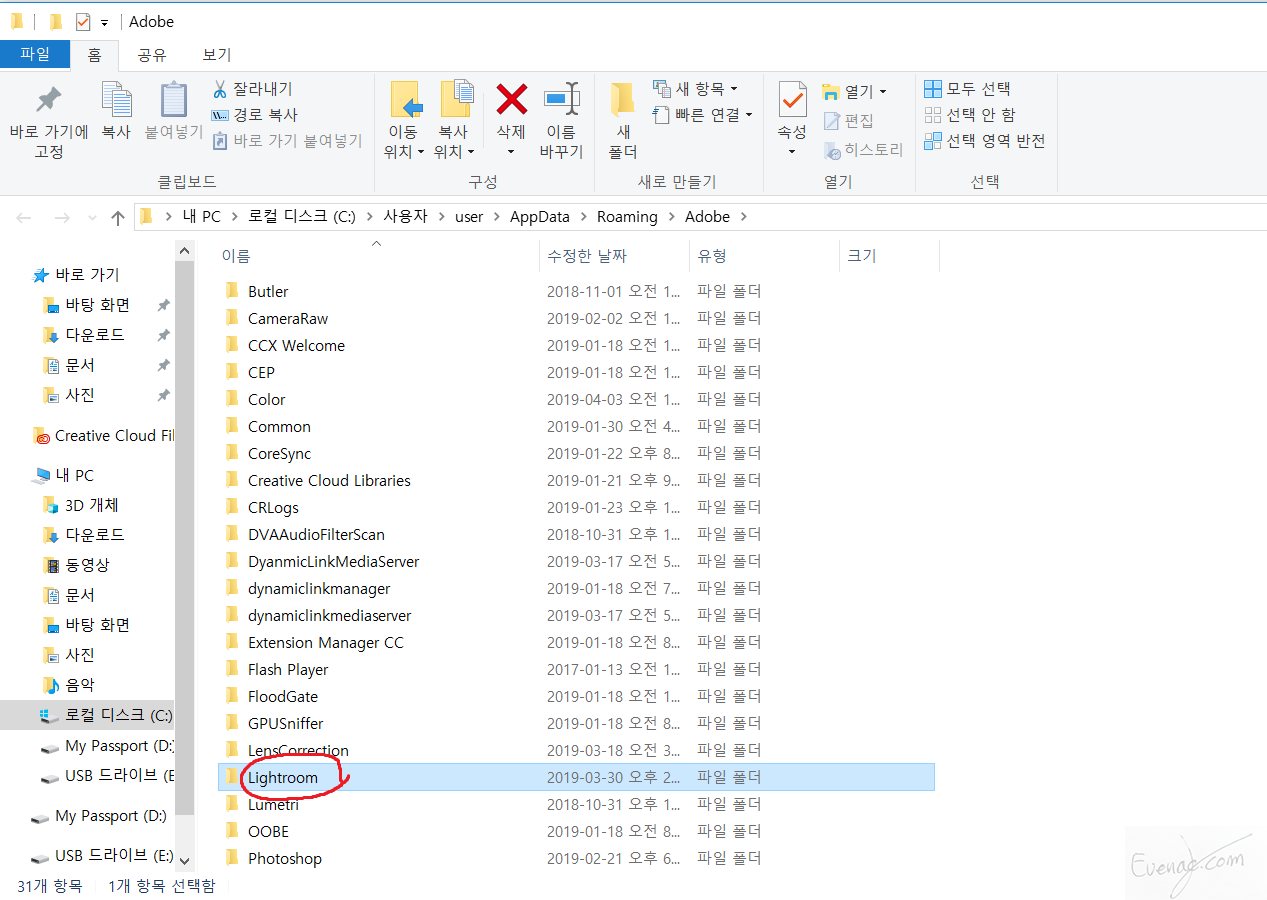1267x900 pixels.
Task: Click the Quick Access toolbar customize arrow
Action: coord(104,22)
